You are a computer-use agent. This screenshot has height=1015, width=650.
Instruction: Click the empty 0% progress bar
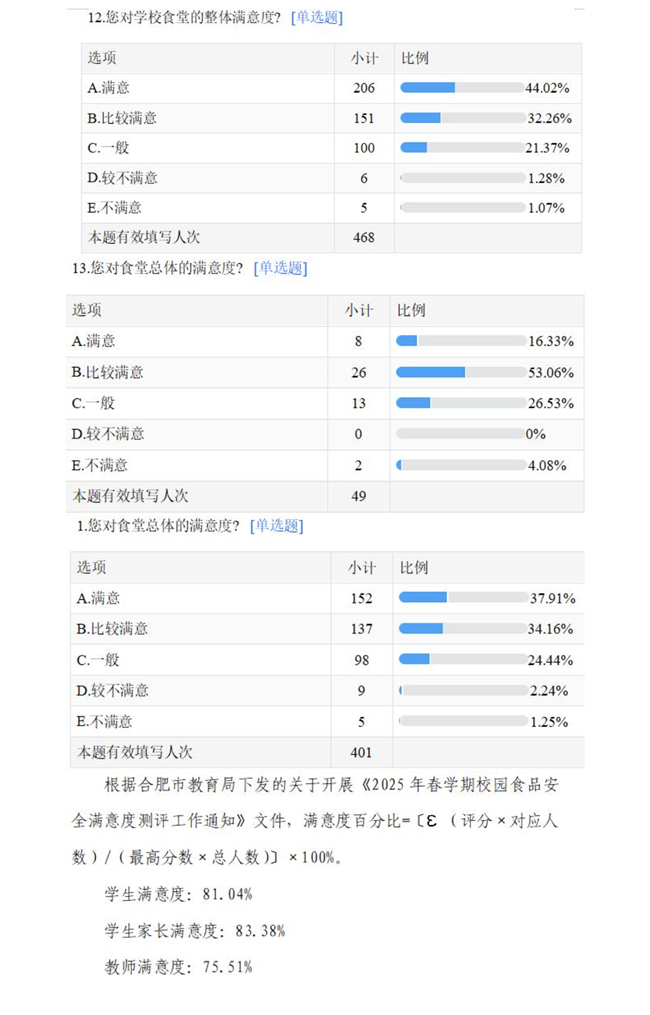click(x=460, y=434)
